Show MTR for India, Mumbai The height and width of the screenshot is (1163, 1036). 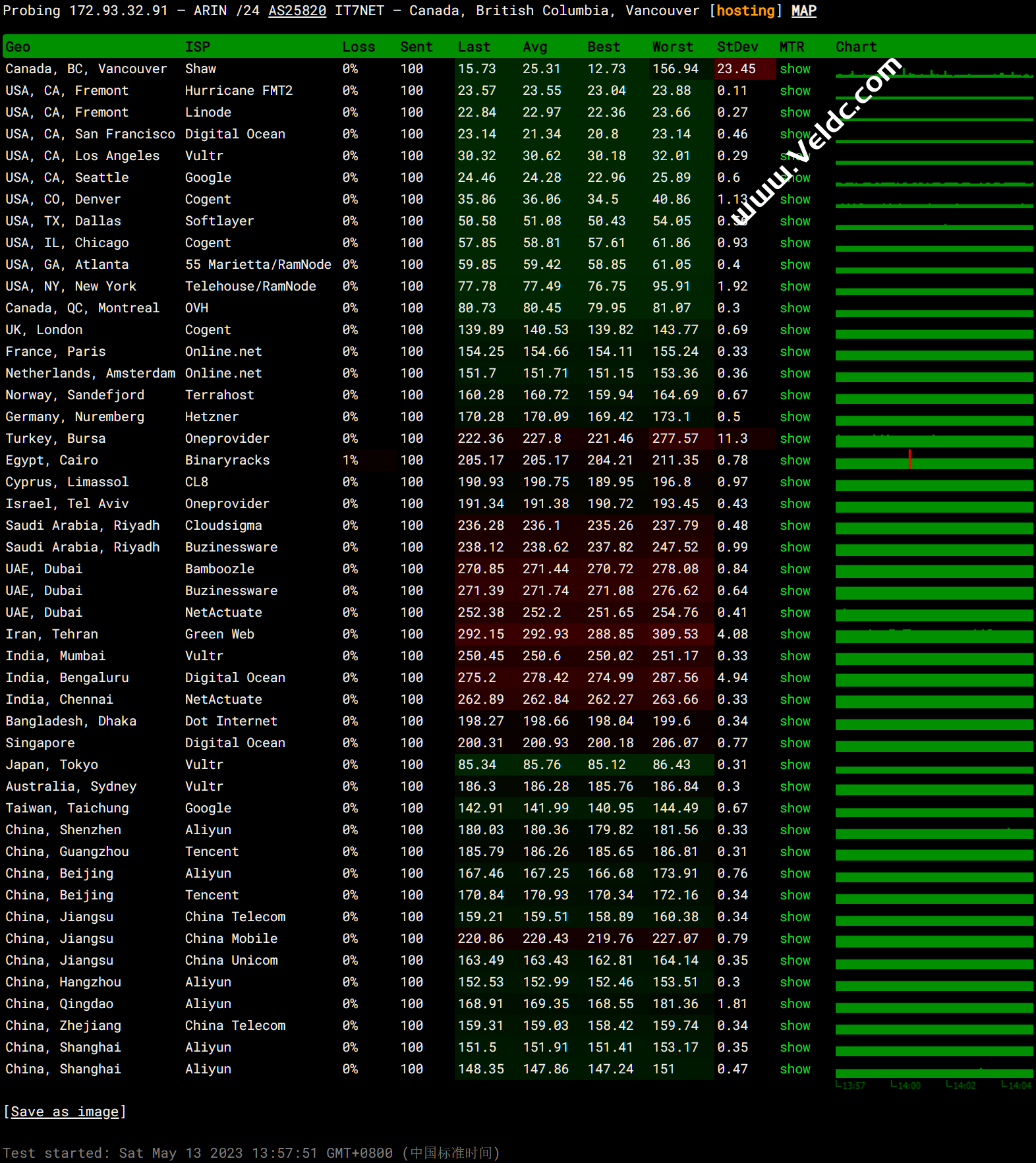click(x=795, y=656)
